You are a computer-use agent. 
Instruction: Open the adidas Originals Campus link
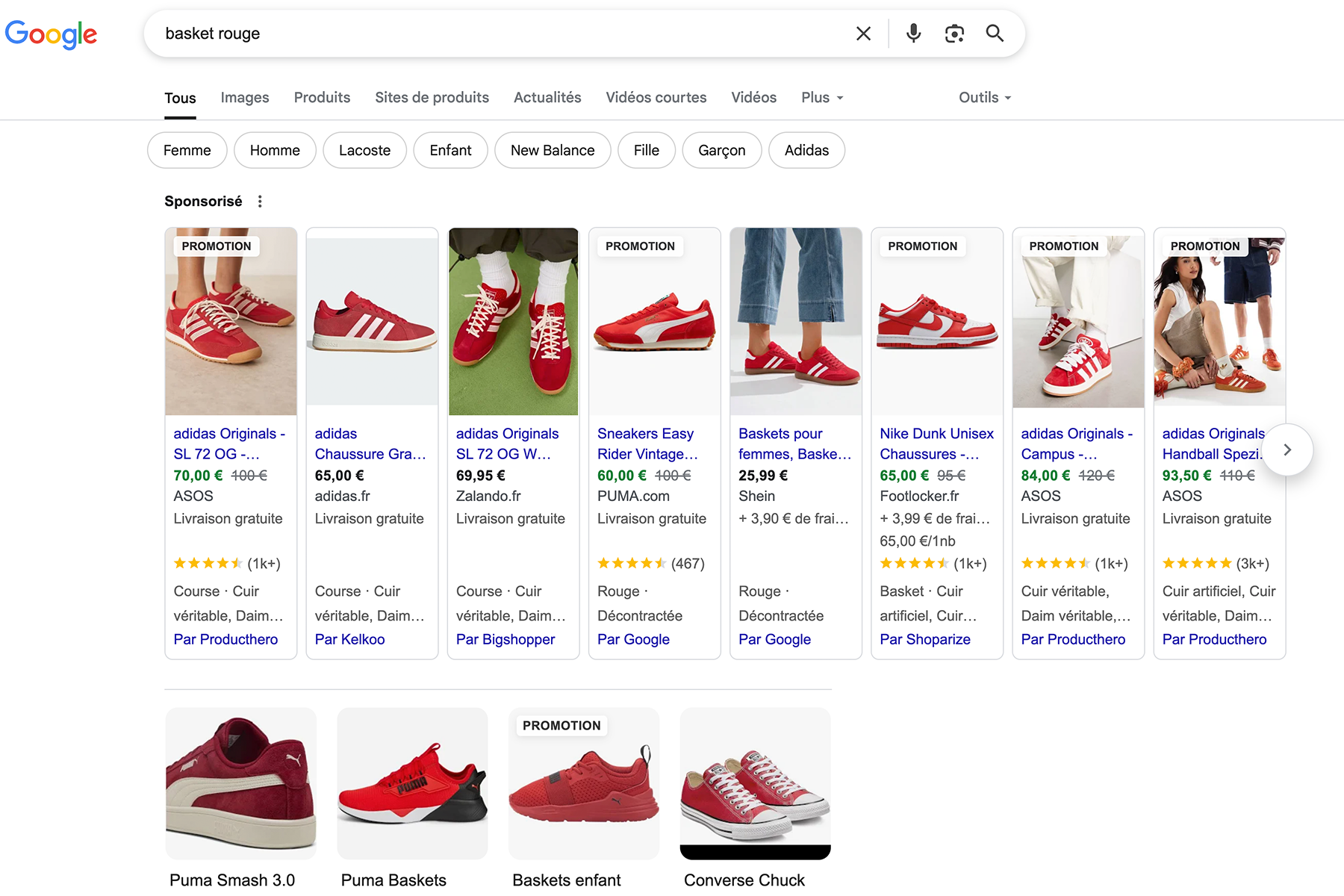pos(1077,444)
